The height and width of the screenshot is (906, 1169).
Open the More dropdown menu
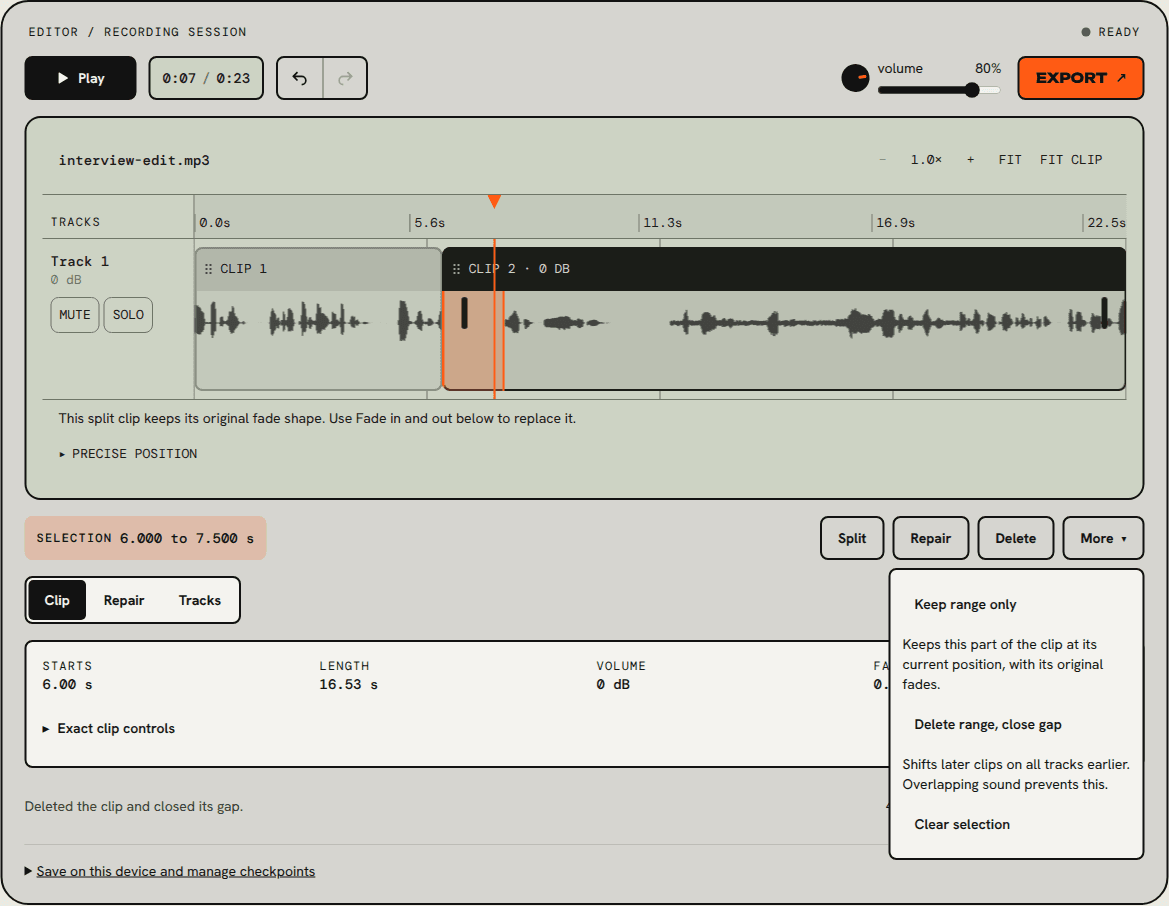coord(1103,538)
